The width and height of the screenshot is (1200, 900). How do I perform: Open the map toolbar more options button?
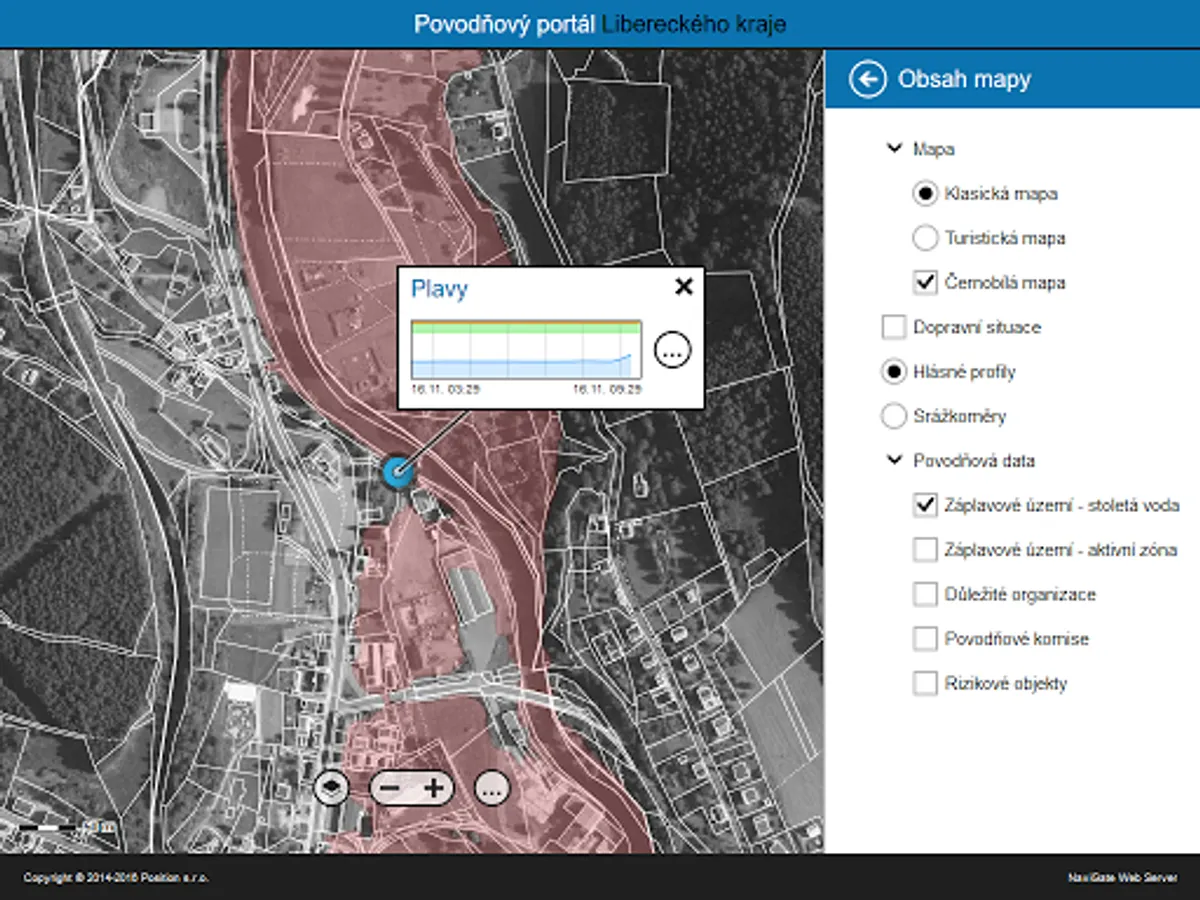click(x=491, y=788)
